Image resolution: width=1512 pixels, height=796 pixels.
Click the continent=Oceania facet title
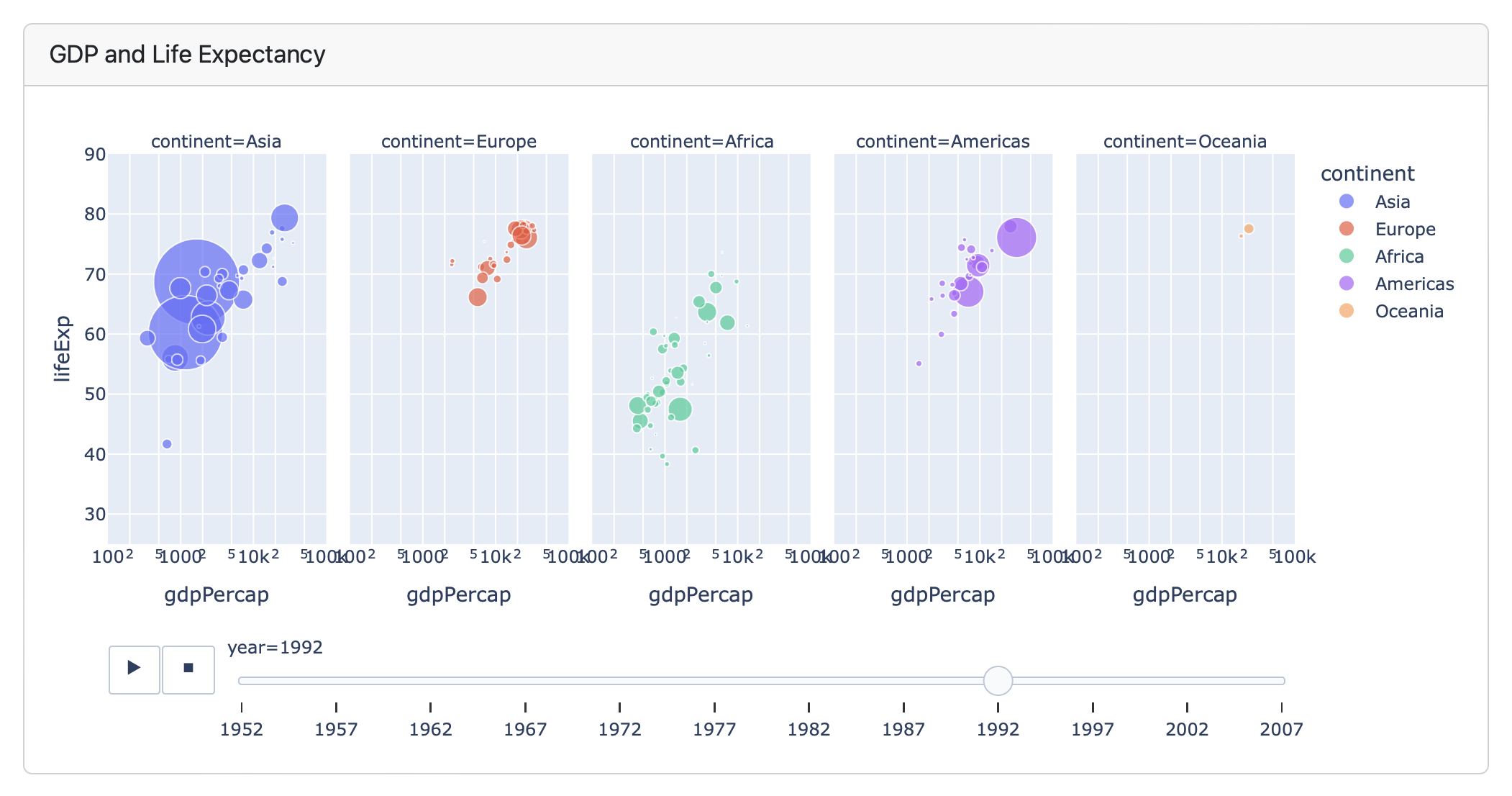pyautogui.click(x=1184, y=141)
